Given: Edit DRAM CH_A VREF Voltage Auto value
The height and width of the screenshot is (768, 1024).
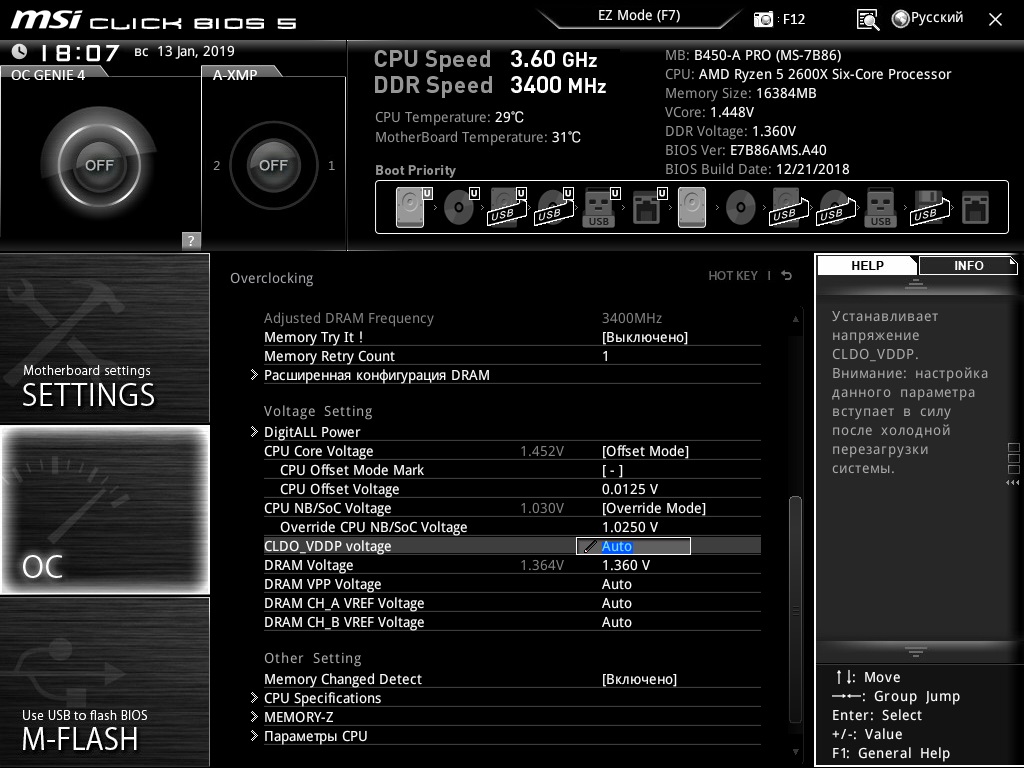Looking at the screenshot, I should 616,603.
